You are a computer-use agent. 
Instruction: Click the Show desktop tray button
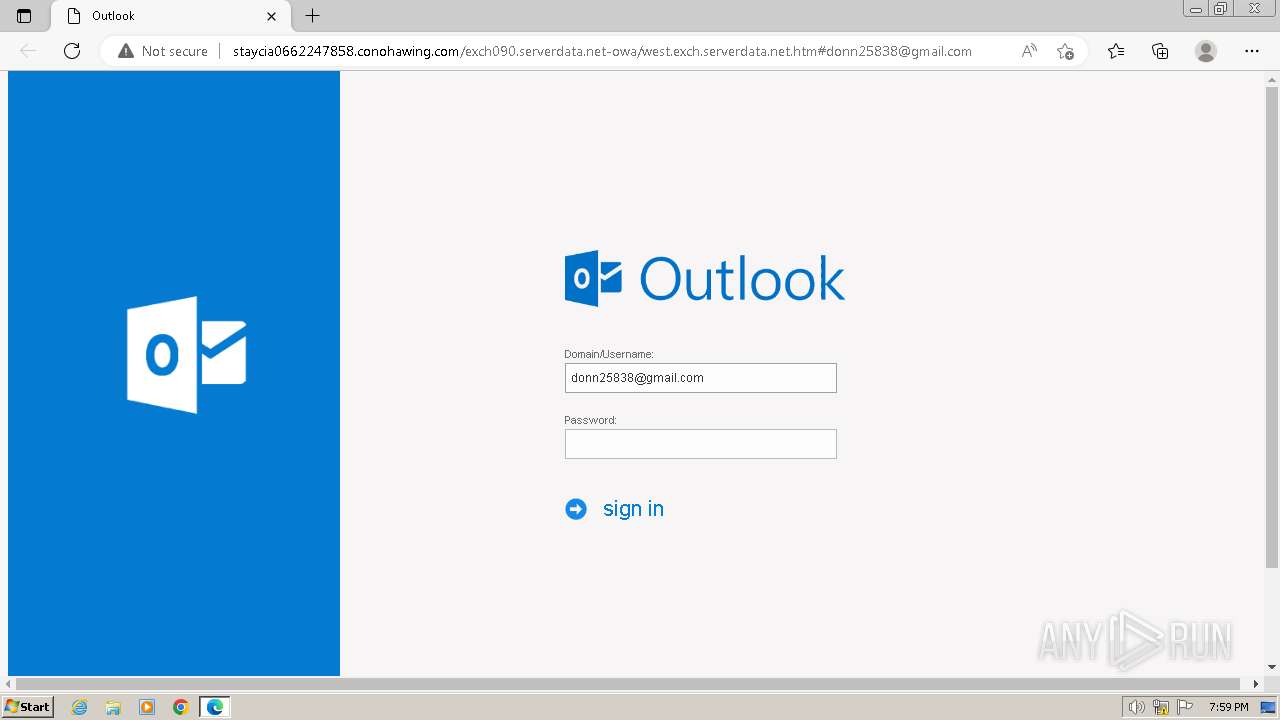coord(1268,707)
